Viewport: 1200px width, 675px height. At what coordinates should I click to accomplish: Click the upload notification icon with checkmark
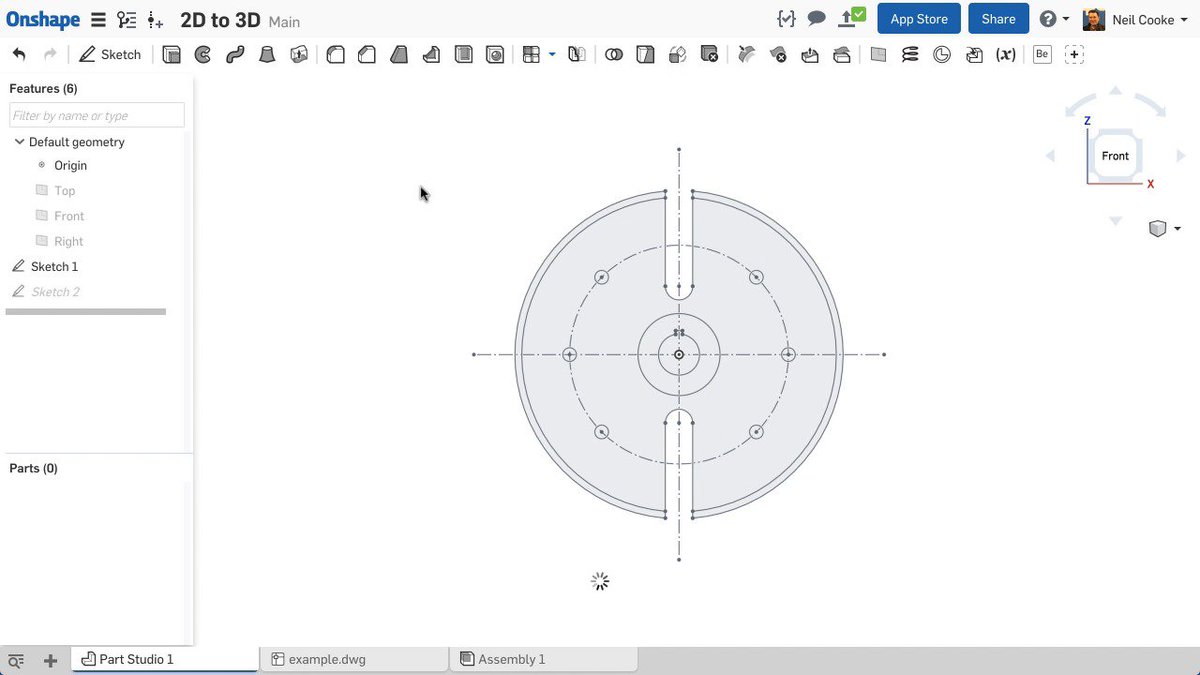point(851,18)
